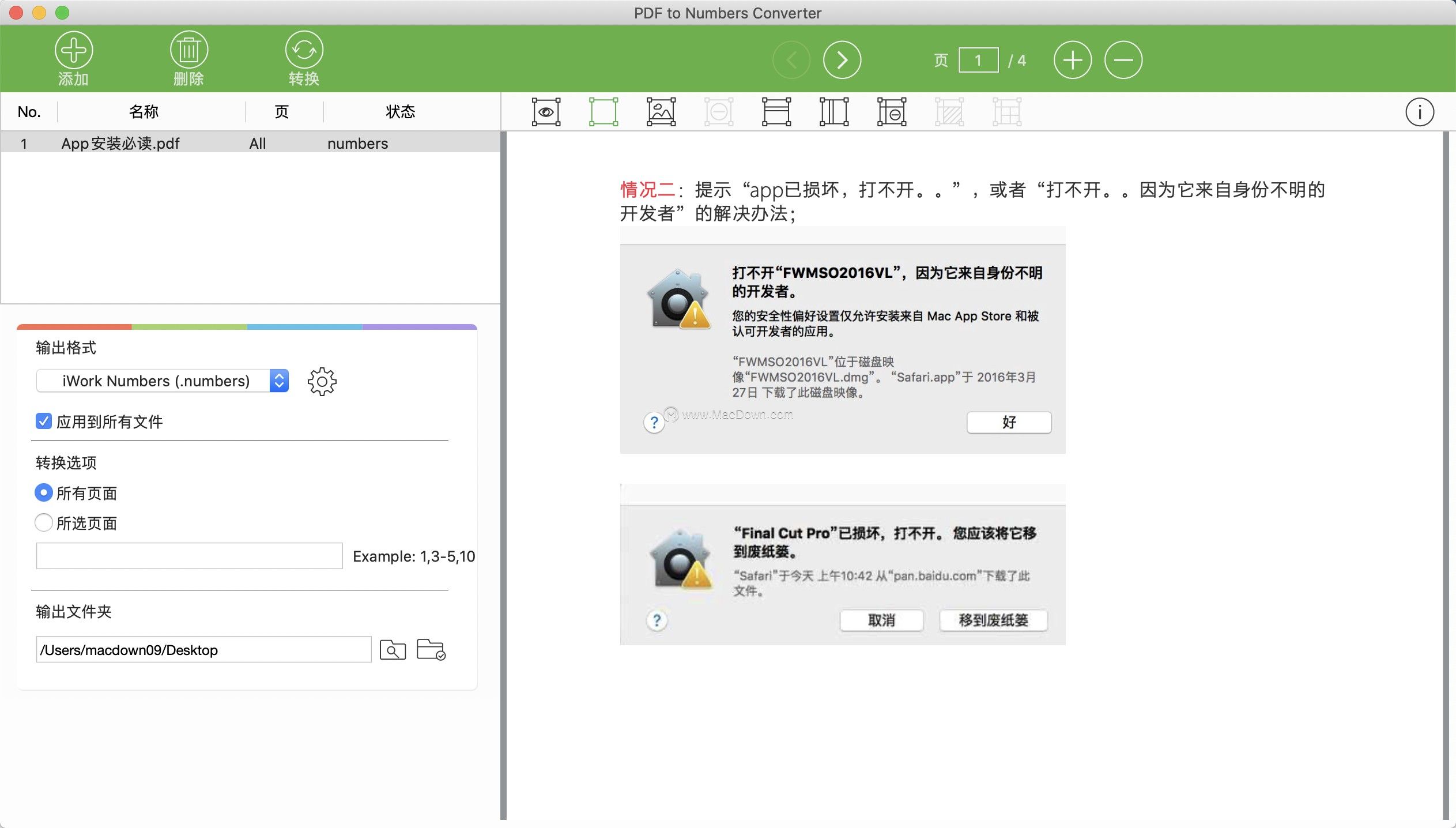Image resolution: width=1456 pixels, height=828 pixels.
Task: Select the 所选页面 radio button
Action: (x=43, y=522)
